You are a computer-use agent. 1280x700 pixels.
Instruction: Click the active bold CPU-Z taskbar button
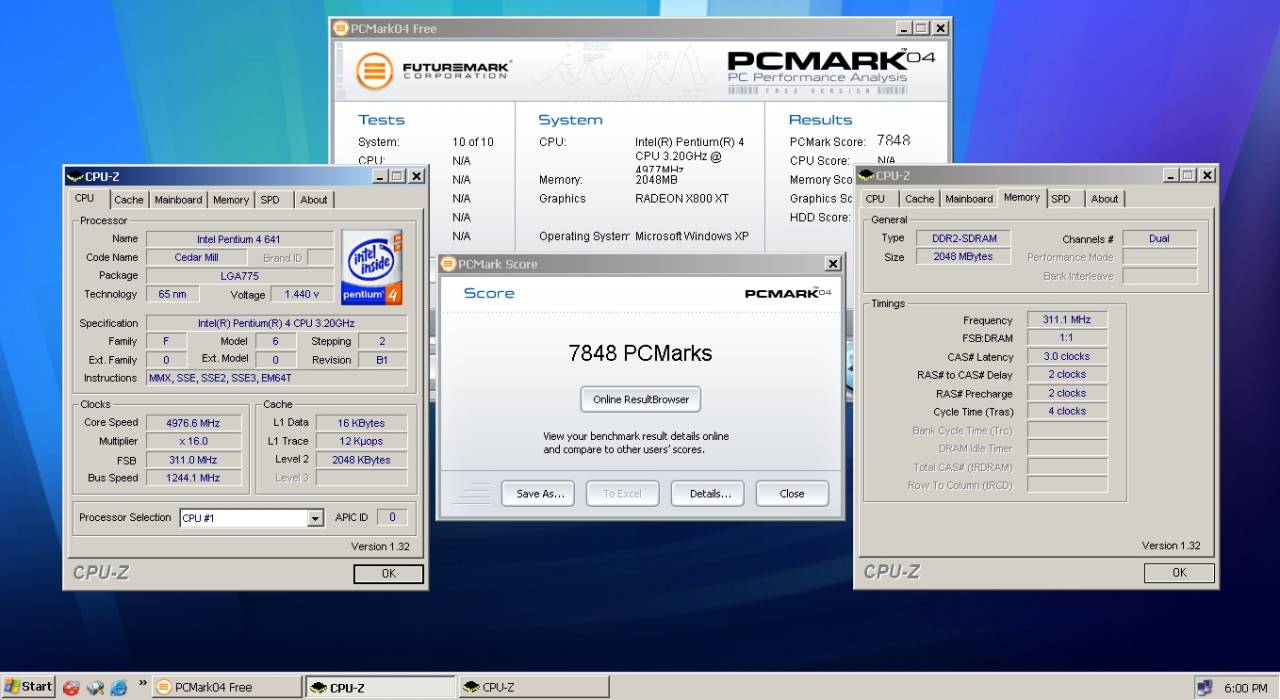(380, 687)
